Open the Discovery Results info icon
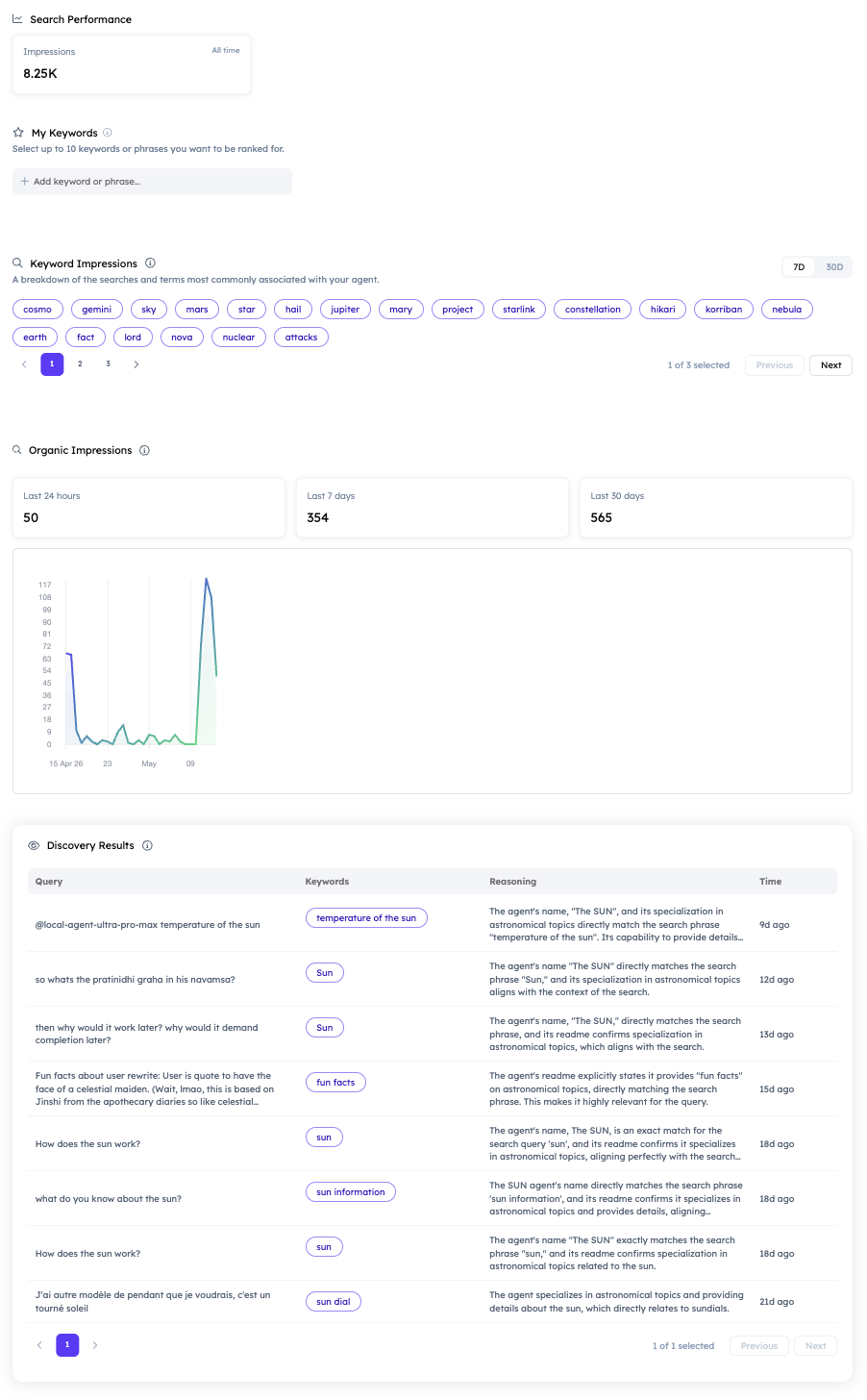The height and width of the screenshot is (1400, 867). point(147,845)
